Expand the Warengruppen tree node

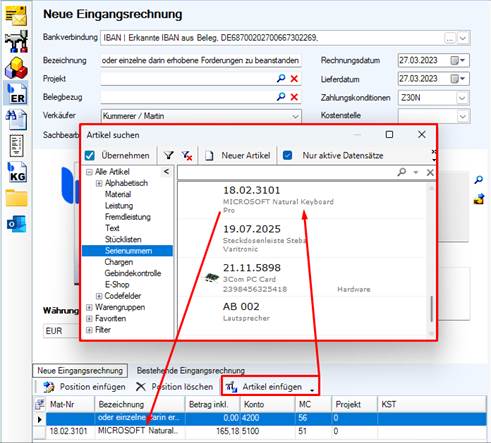point(89,307)
